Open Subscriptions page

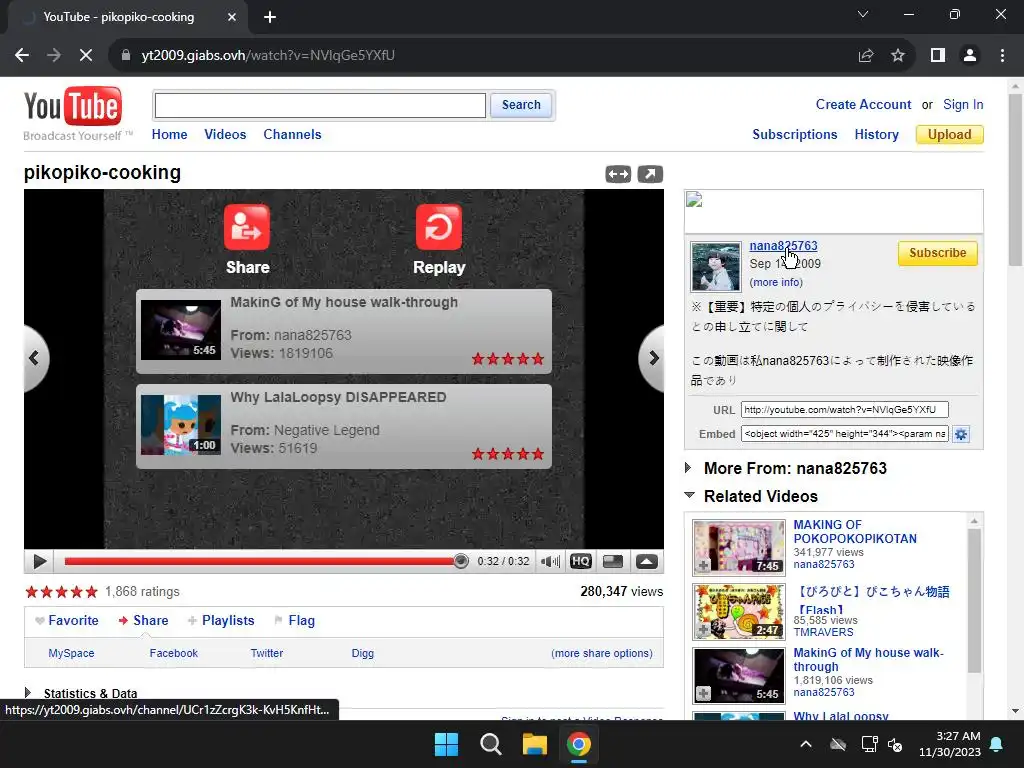(795, 135)
